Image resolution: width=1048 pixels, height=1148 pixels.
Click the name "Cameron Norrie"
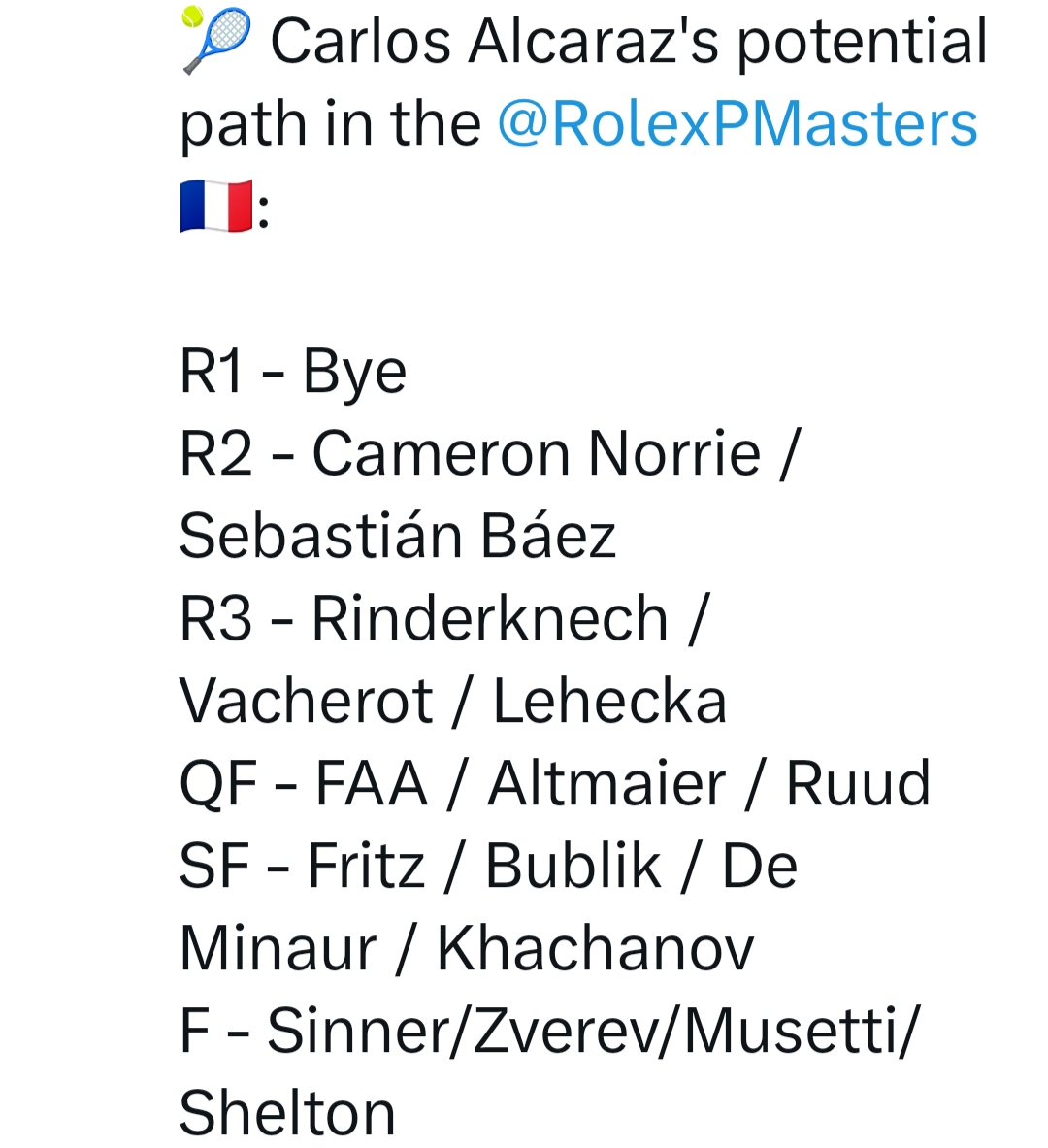click(x=537, y=454)
